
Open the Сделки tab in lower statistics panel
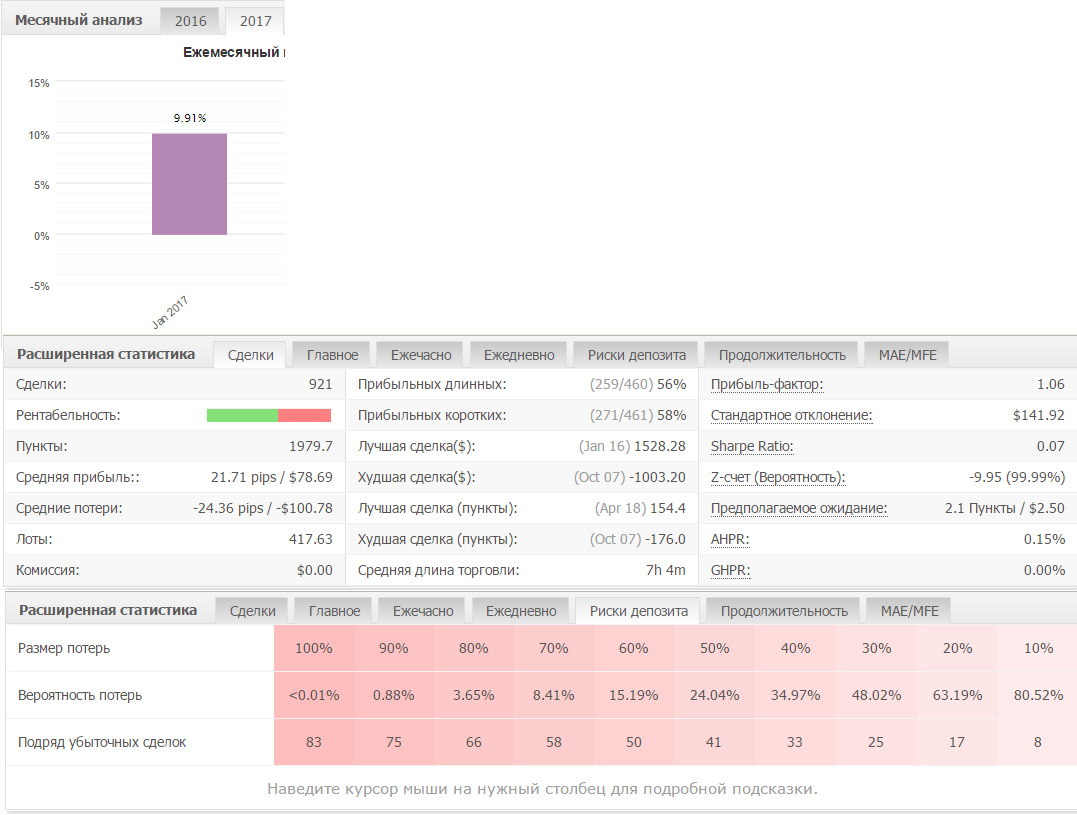tap(253, 611)
